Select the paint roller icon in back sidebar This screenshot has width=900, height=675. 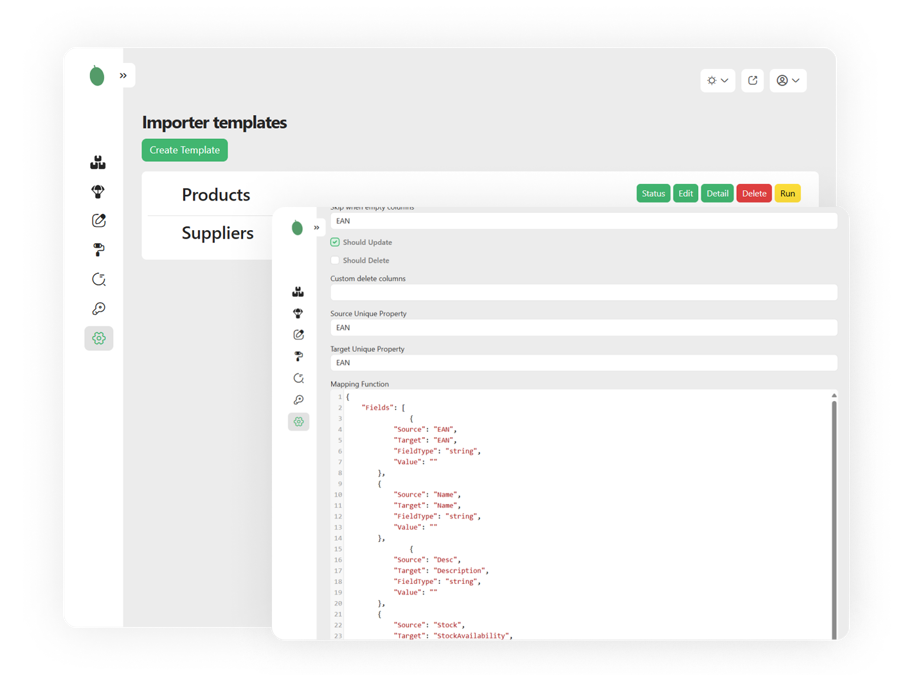(98, 250)
